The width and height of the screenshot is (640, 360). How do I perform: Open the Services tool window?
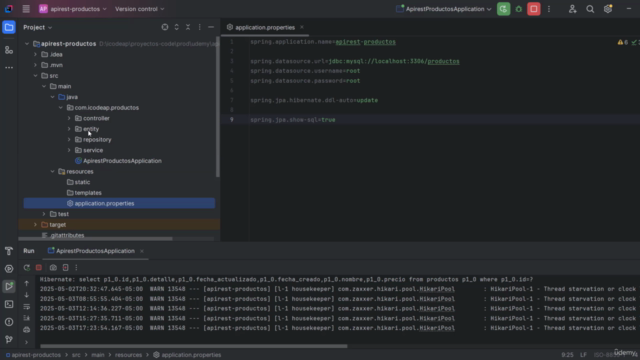[9, 269]
